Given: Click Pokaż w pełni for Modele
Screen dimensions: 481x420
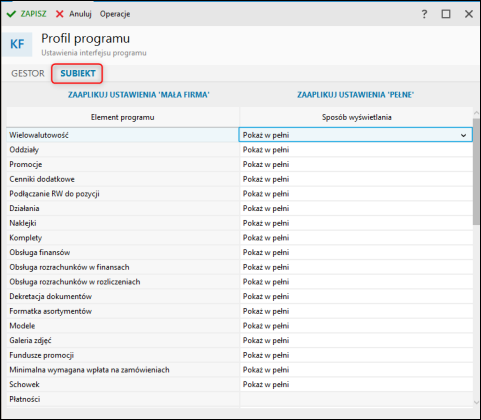Looking at the screenshot, I should (266, 326).
